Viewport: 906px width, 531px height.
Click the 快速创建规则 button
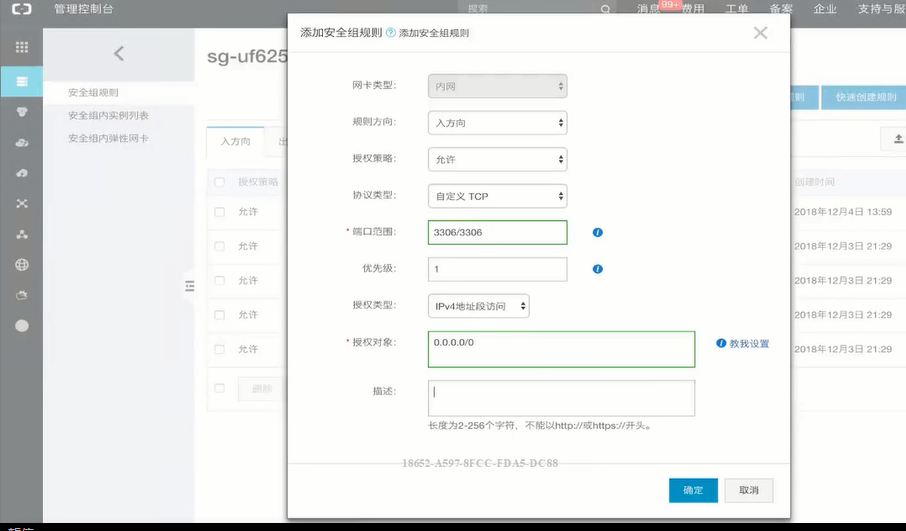tap(866, 97)
